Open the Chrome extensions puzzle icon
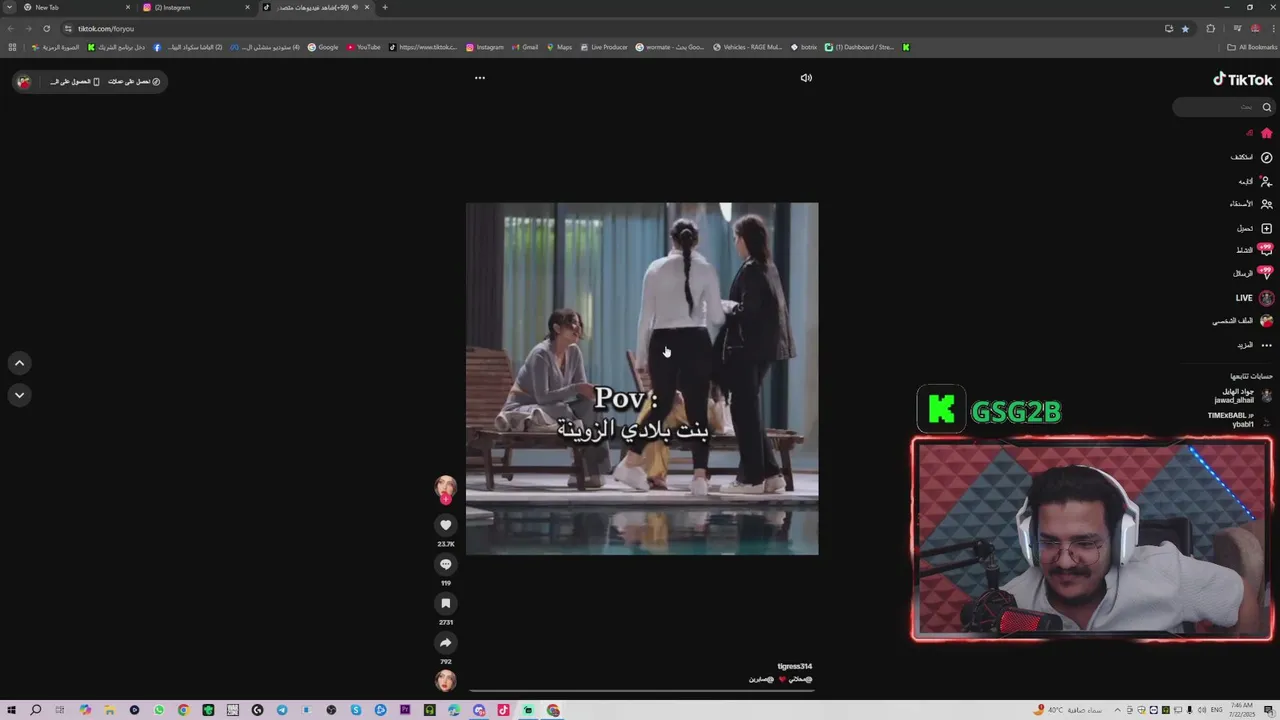The width and height of the screenshot is (1280, 720). (x=1211, y=28)
